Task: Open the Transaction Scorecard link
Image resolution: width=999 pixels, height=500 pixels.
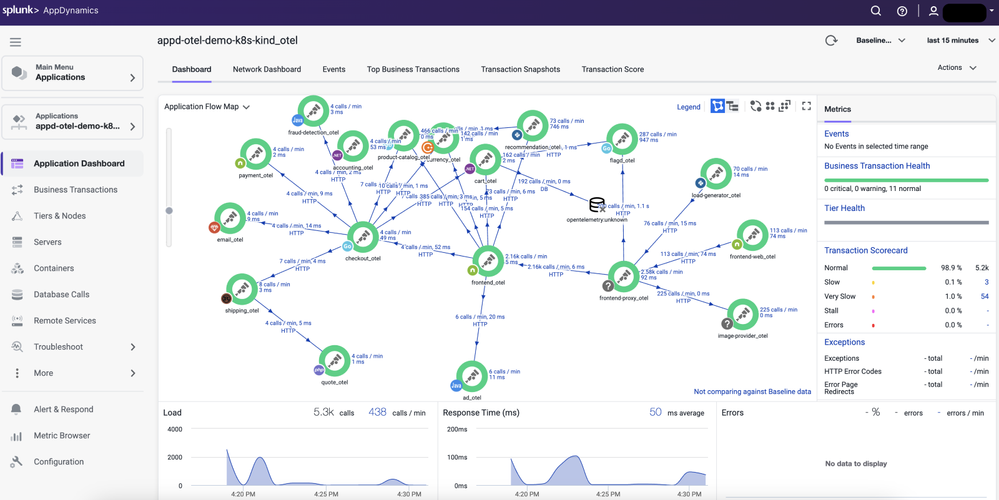Action: click(866, 250)
